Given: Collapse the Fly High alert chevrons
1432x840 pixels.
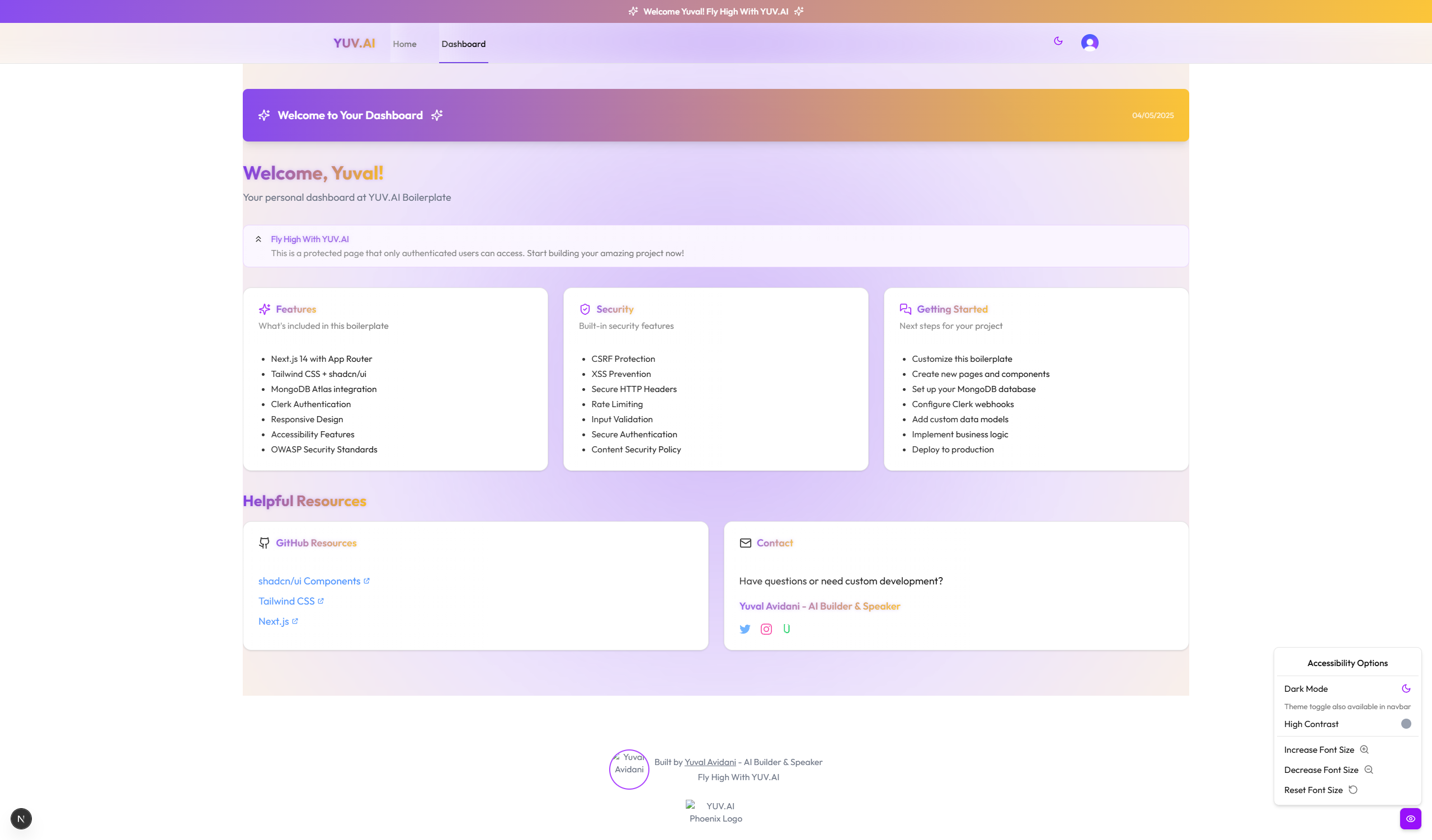Looking at the screenshot, I should (x=258, y=239).
